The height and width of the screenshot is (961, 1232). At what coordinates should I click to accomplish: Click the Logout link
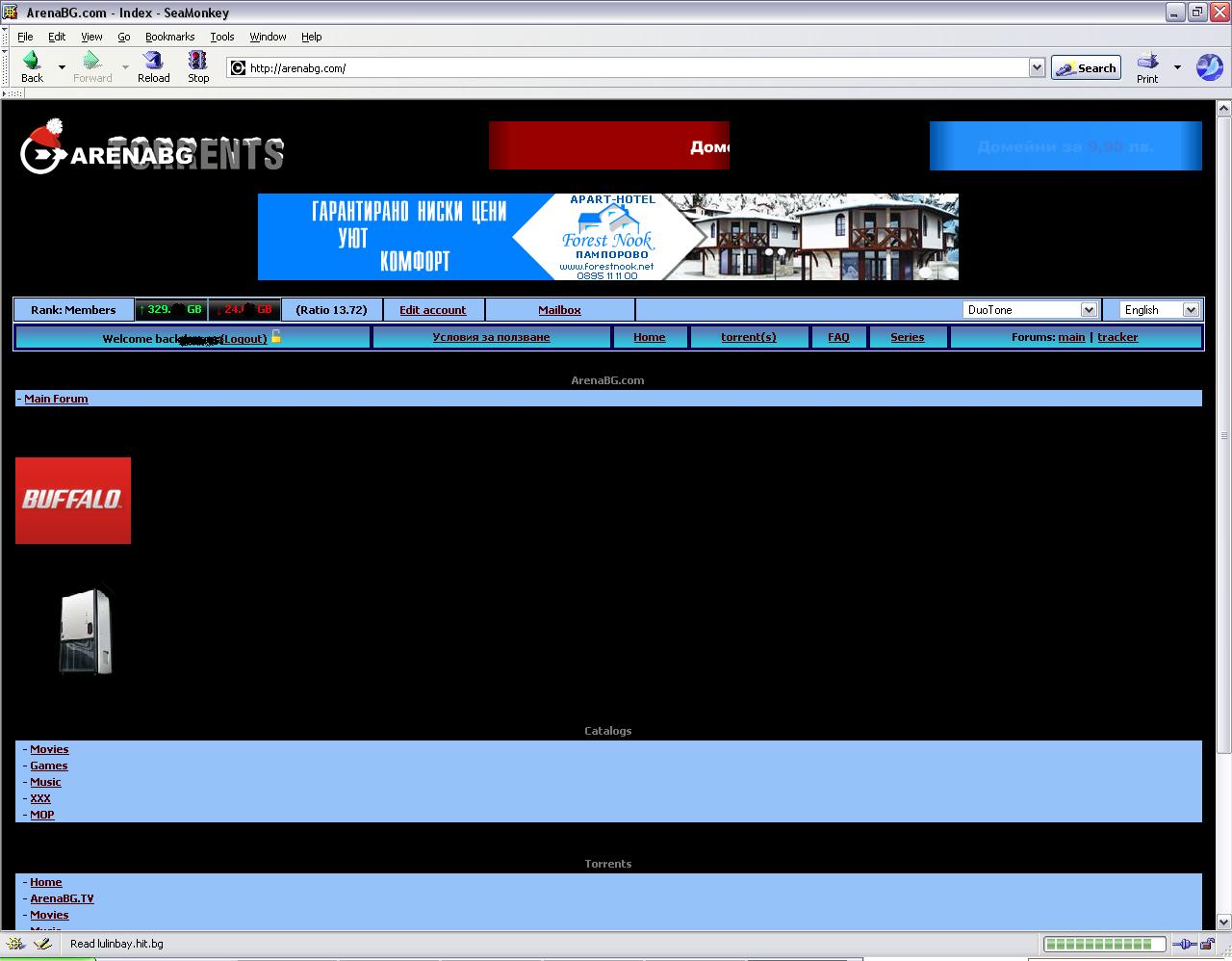point(244,339)
